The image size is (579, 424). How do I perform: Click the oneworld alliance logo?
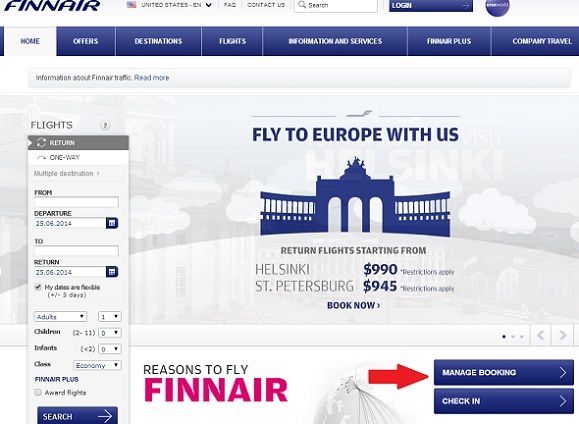[497, 6]
